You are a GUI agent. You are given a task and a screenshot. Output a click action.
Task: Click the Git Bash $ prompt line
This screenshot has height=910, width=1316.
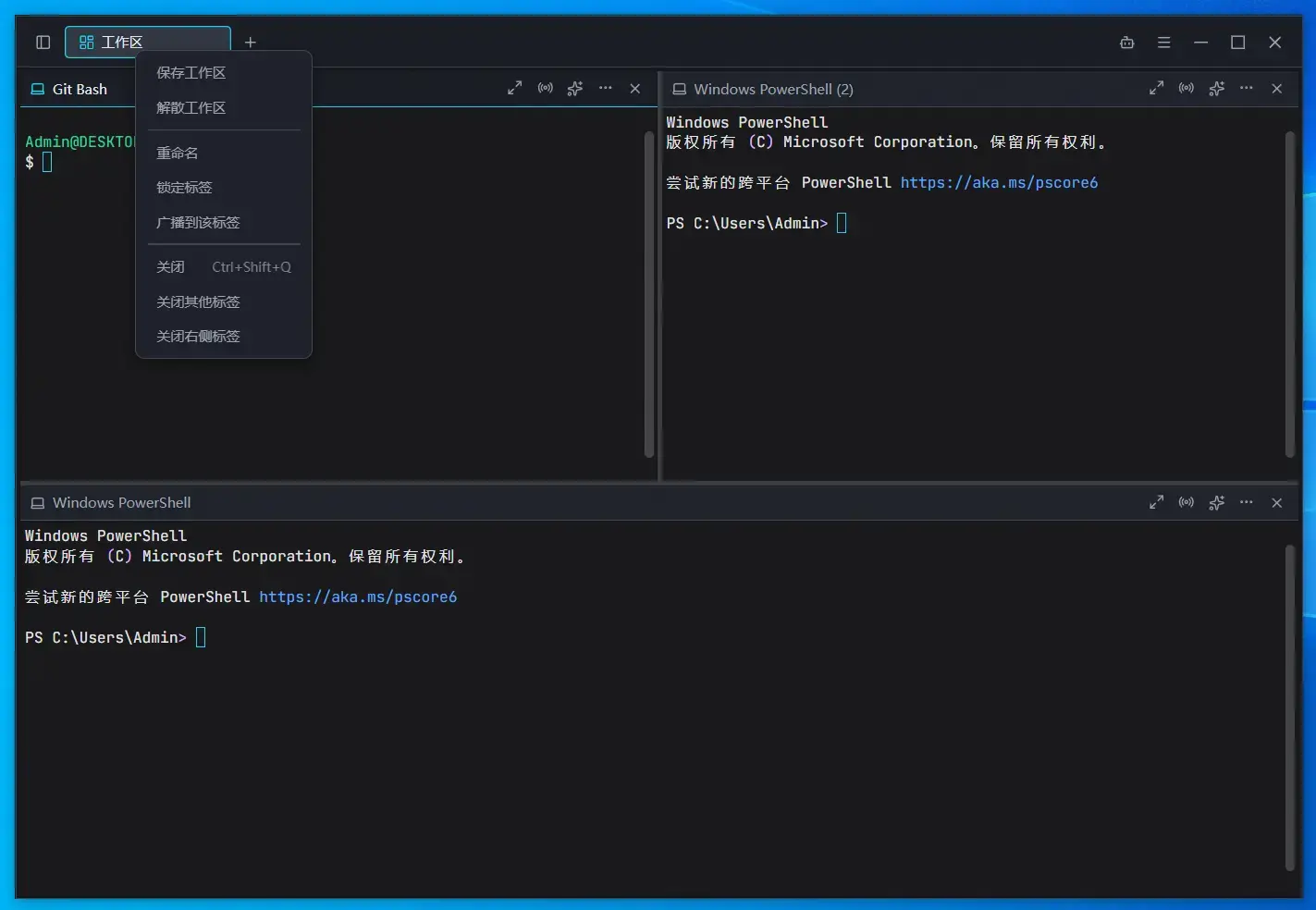[x=38, y=163]
